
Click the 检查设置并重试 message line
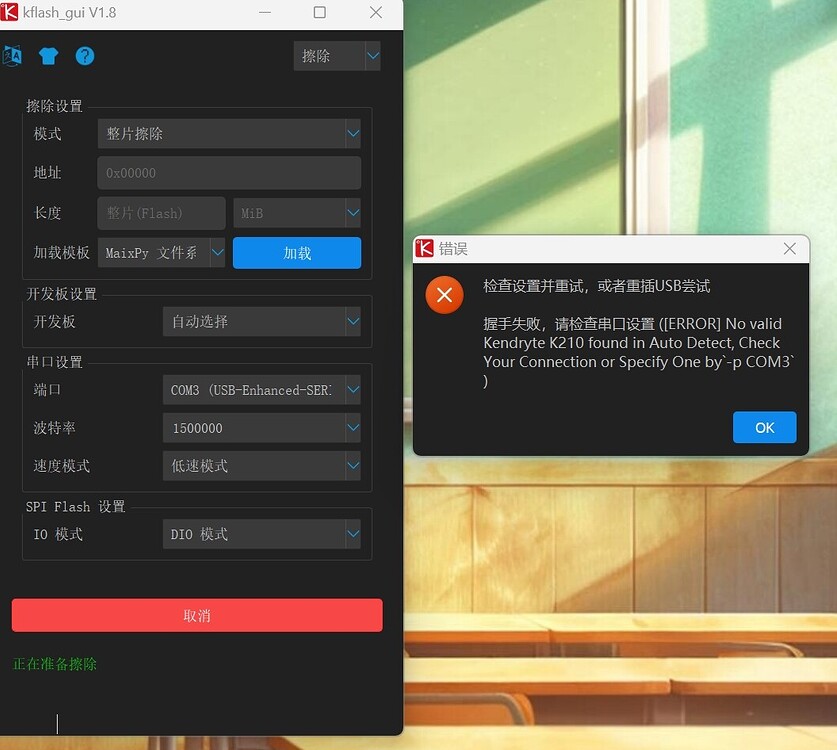[597, 286]
